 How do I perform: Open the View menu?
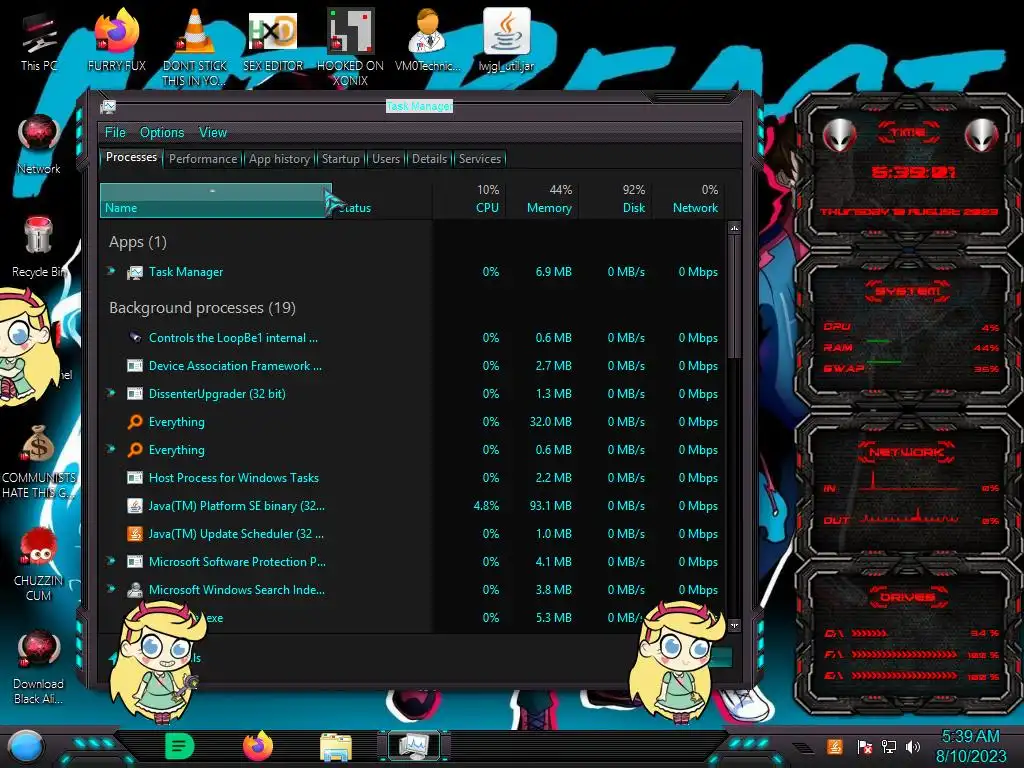click(213, 133)
